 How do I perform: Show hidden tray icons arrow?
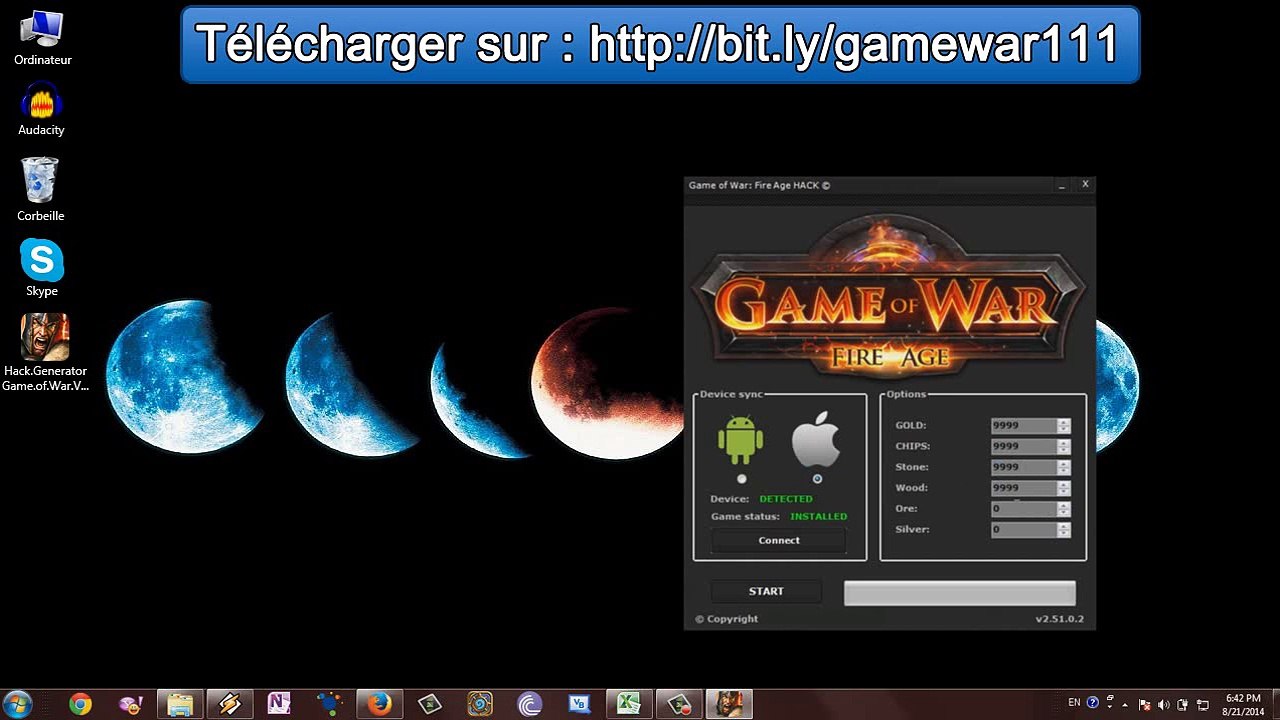pos(1125,704)
